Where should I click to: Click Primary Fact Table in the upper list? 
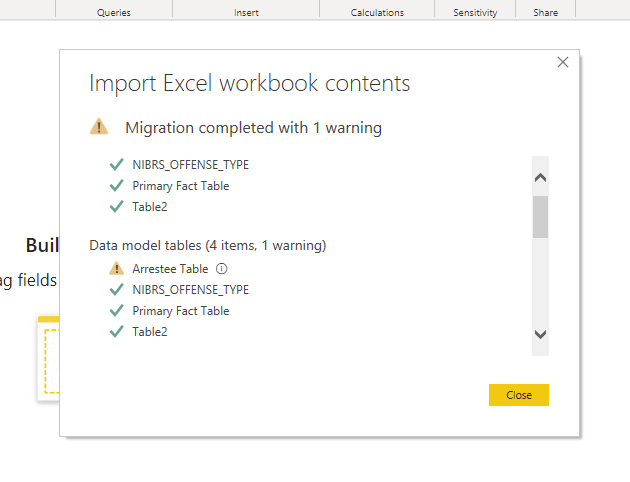pos(181,186)
